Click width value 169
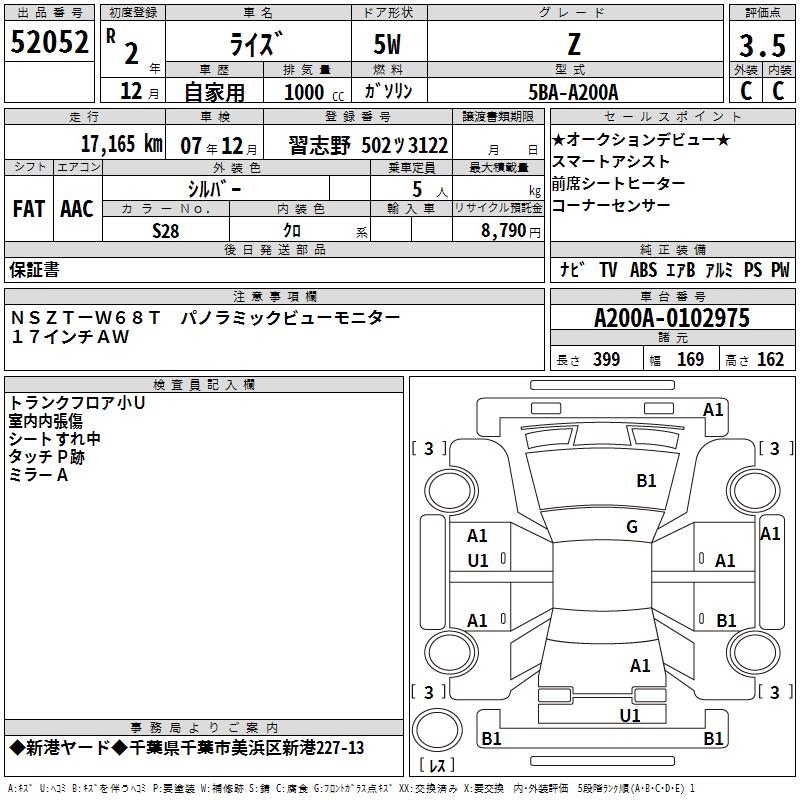Image resolution: width=800 pixels, height=800 pixels. click(690, 359)
